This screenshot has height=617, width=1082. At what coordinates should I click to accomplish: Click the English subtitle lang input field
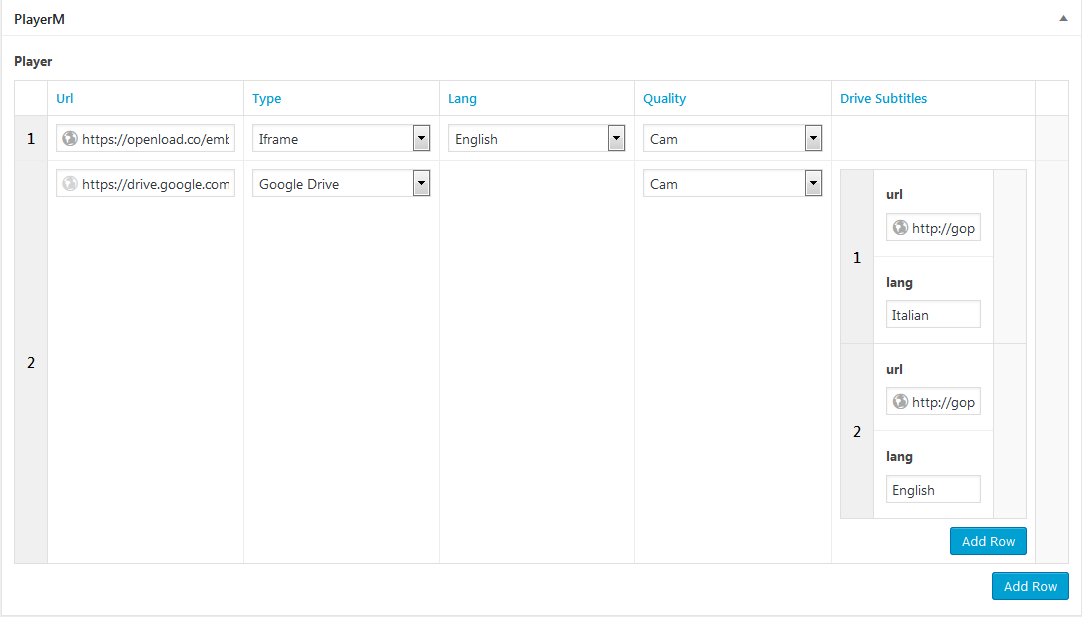pos(933,490)
